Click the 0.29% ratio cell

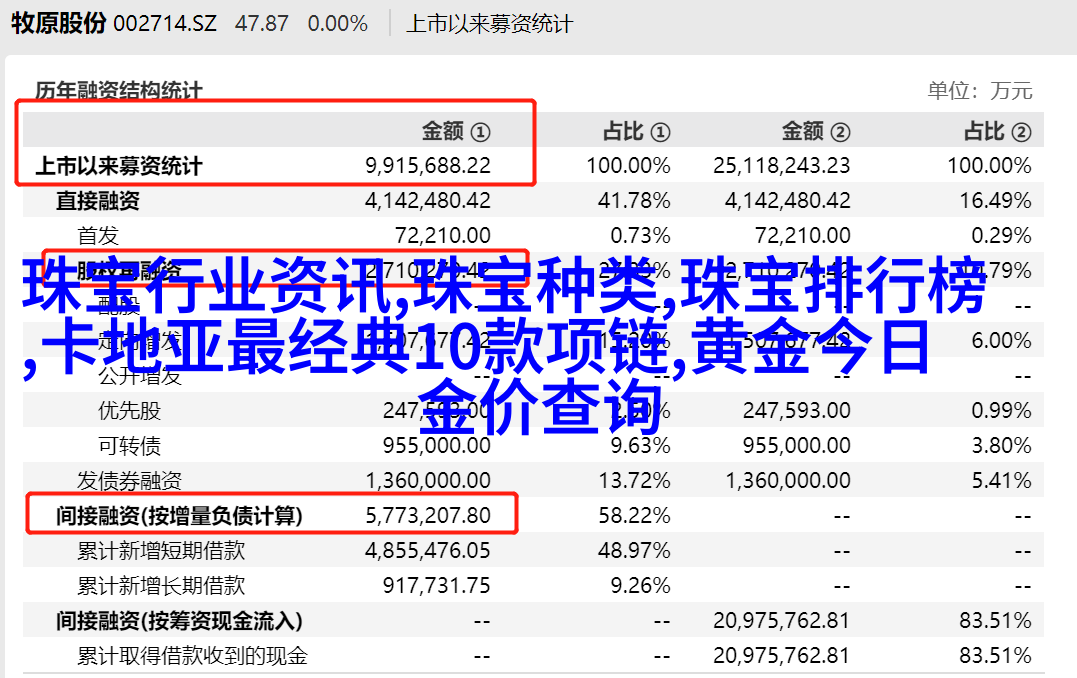pyautogui.click(x=1001, y=236)
